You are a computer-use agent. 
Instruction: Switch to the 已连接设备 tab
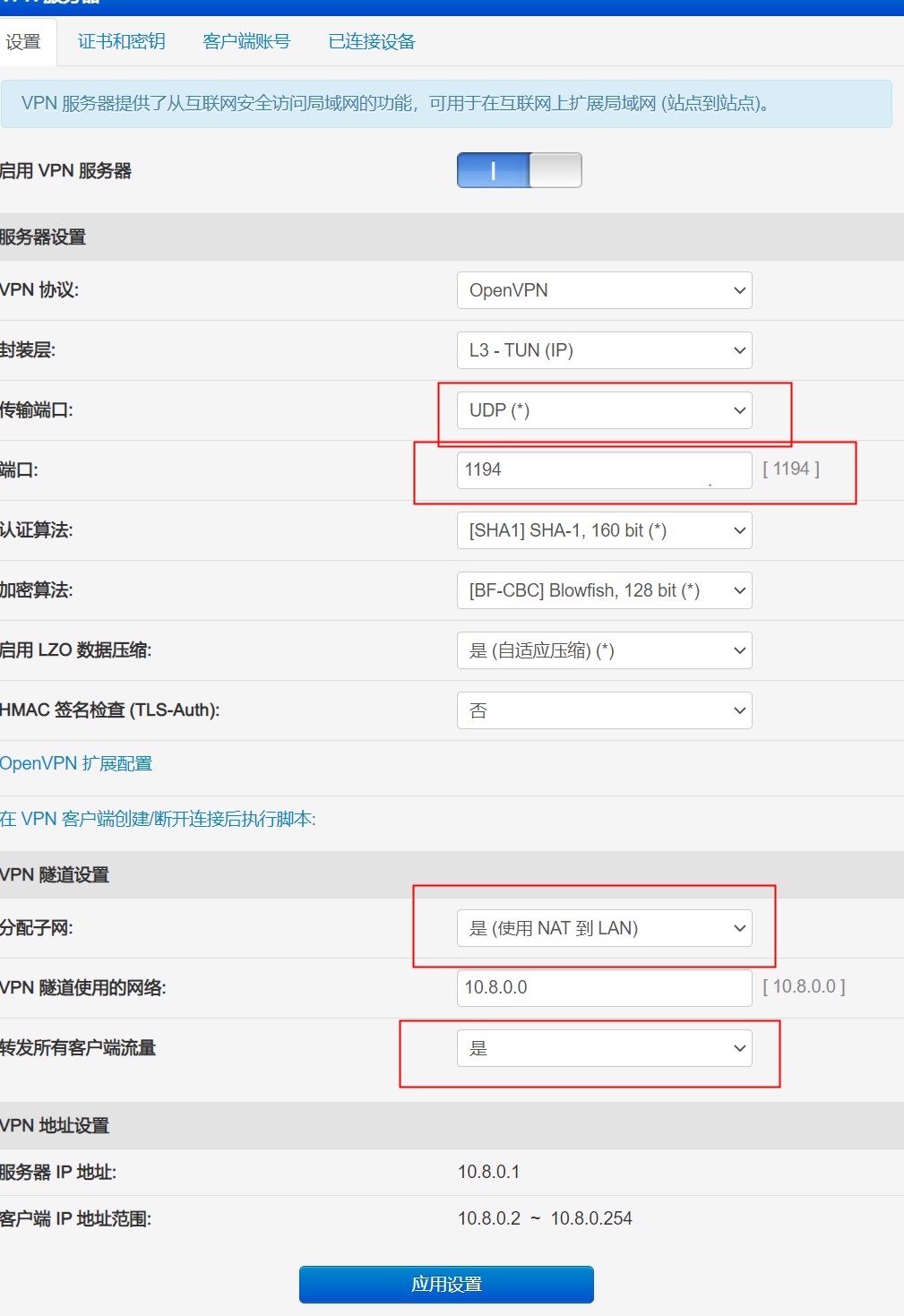tap(369, 42)
